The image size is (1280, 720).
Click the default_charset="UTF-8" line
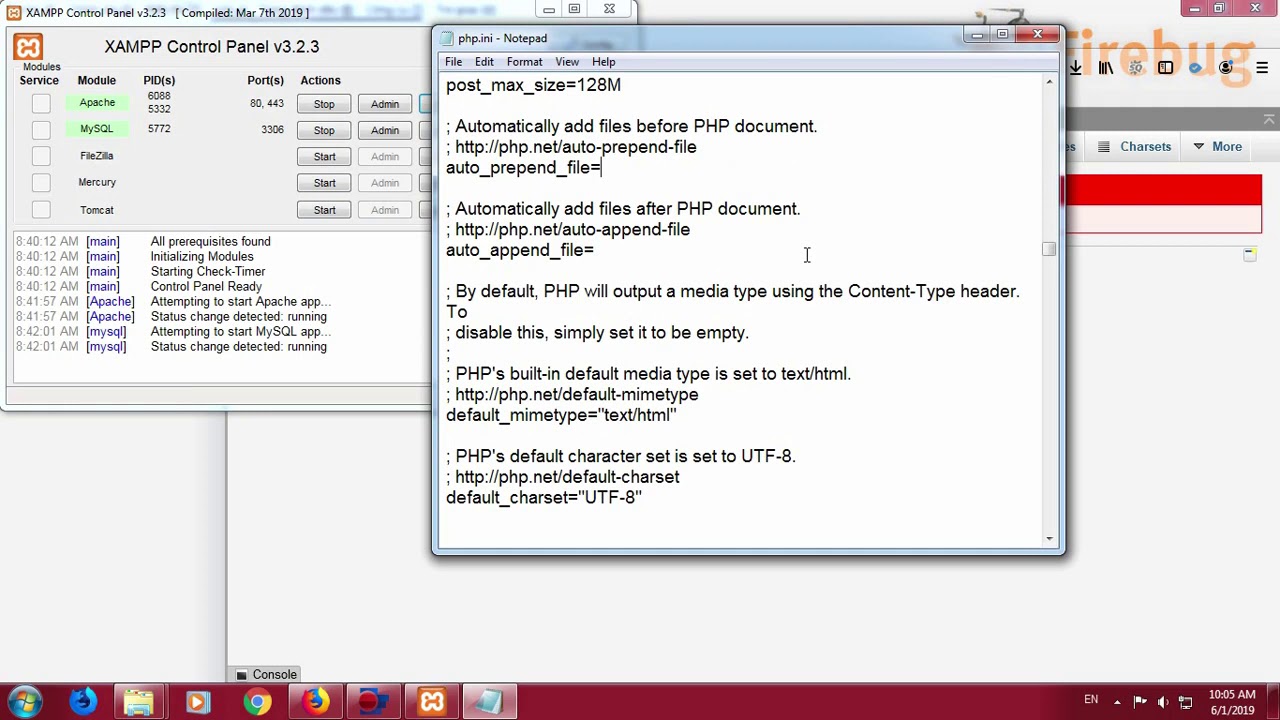pyautogui.click(x=544, y=498)
